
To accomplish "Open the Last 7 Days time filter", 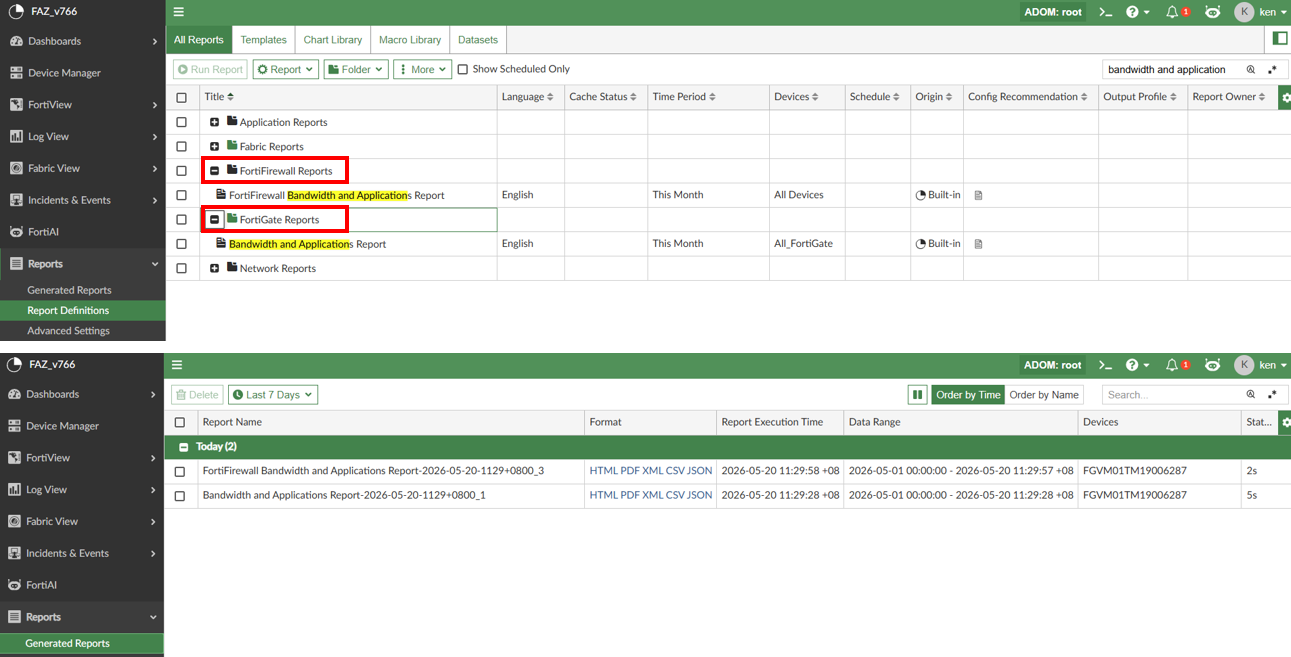I will click(x=273, y=395).
